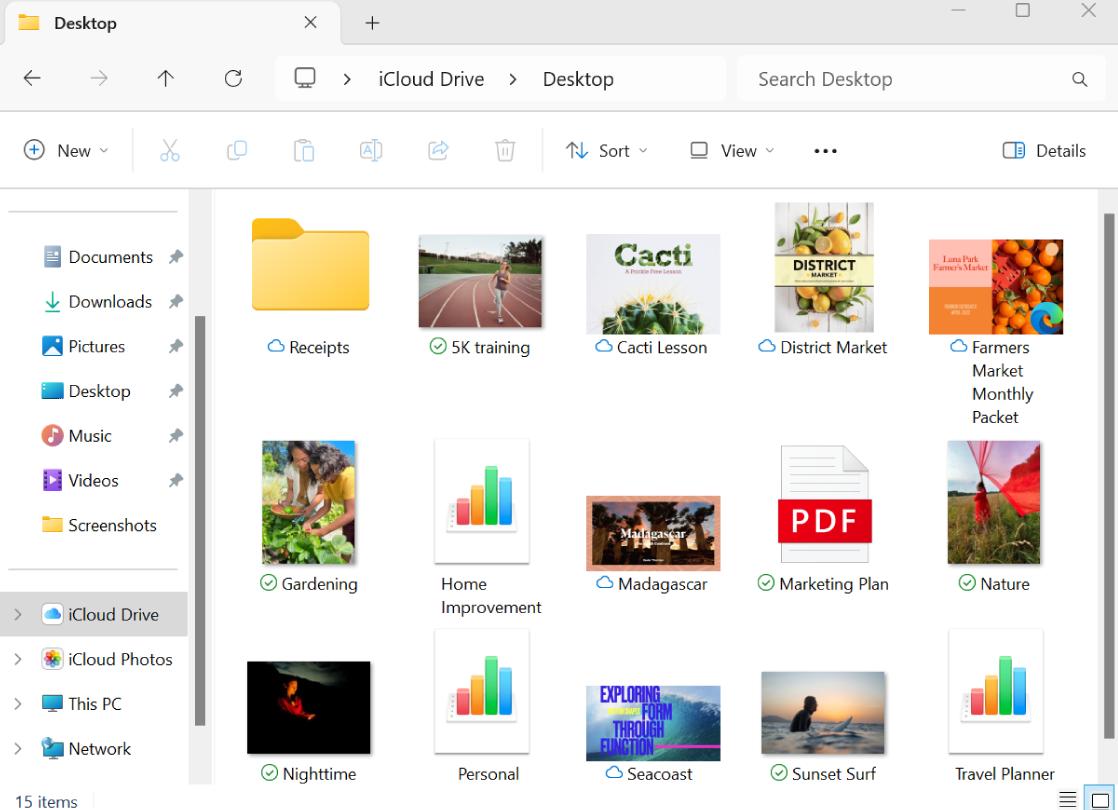Screen dimensions: 1118x810
Task: Unpin Downloads from quick access
Action: pos(176,301)
